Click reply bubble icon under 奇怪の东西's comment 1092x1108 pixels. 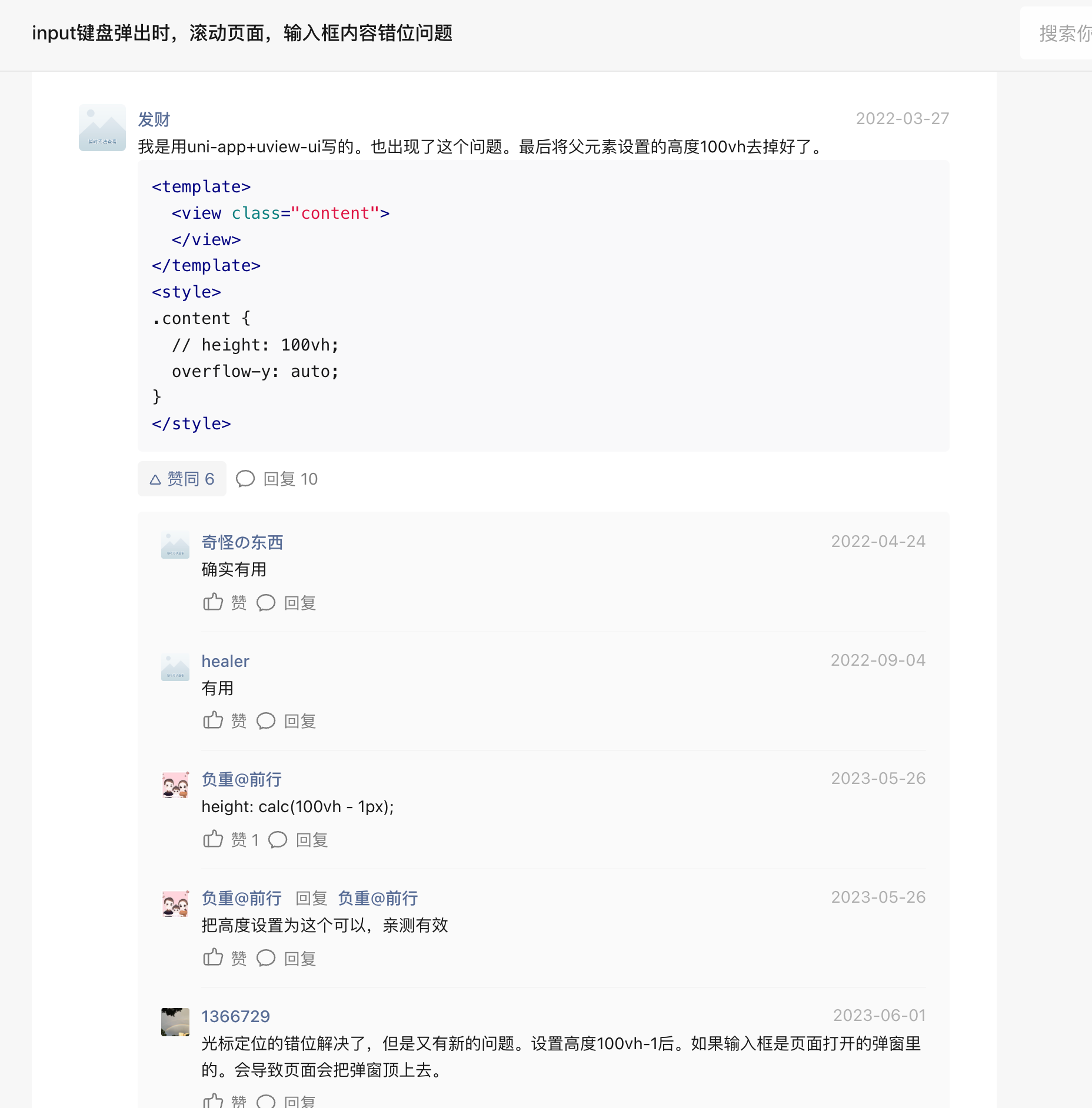tap(266, 603)
